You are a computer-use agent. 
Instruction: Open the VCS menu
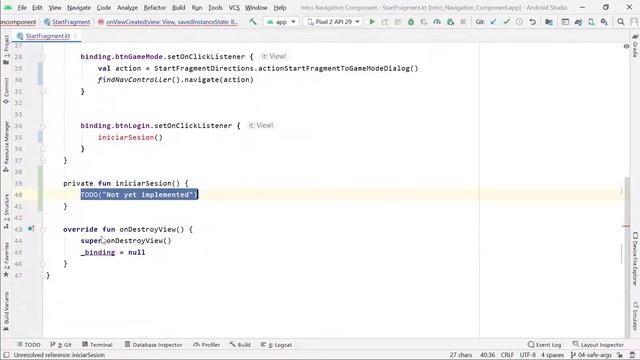(x=234, y=8)
